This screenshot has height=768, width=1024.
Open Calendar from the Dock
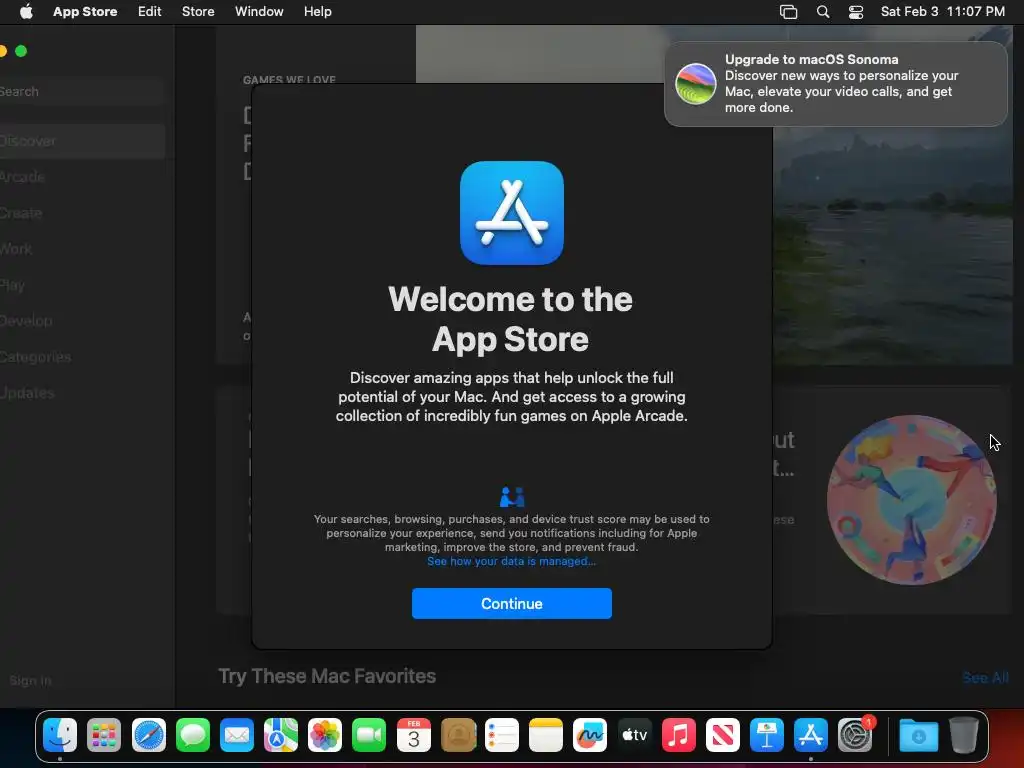[413, 735]
